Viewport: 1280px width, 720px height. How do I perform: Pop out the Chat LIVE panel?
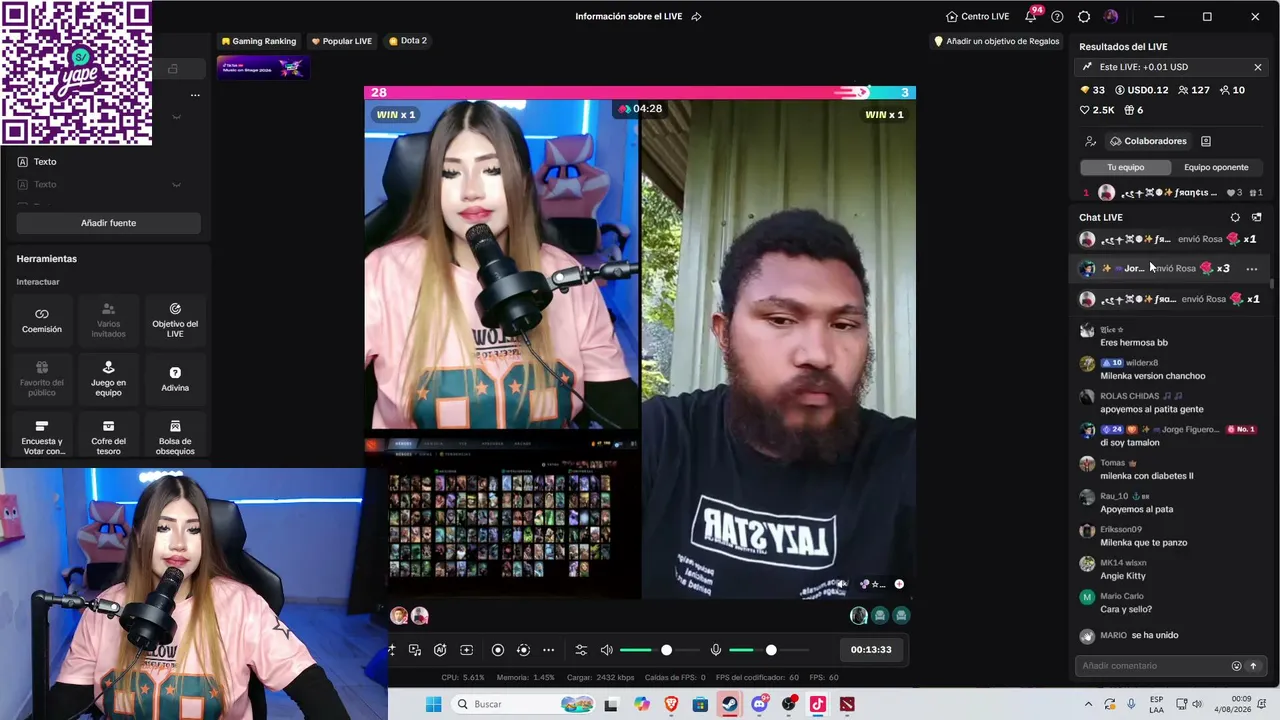click(1257, 217)
